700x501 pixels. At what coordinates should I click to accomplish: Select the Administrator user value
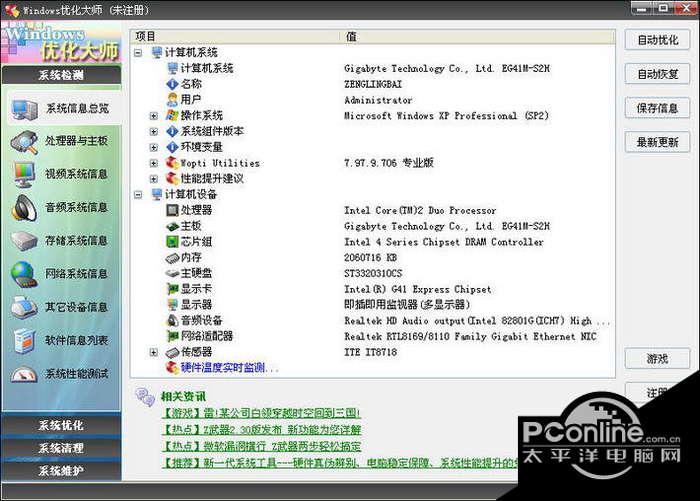(378, 100)
